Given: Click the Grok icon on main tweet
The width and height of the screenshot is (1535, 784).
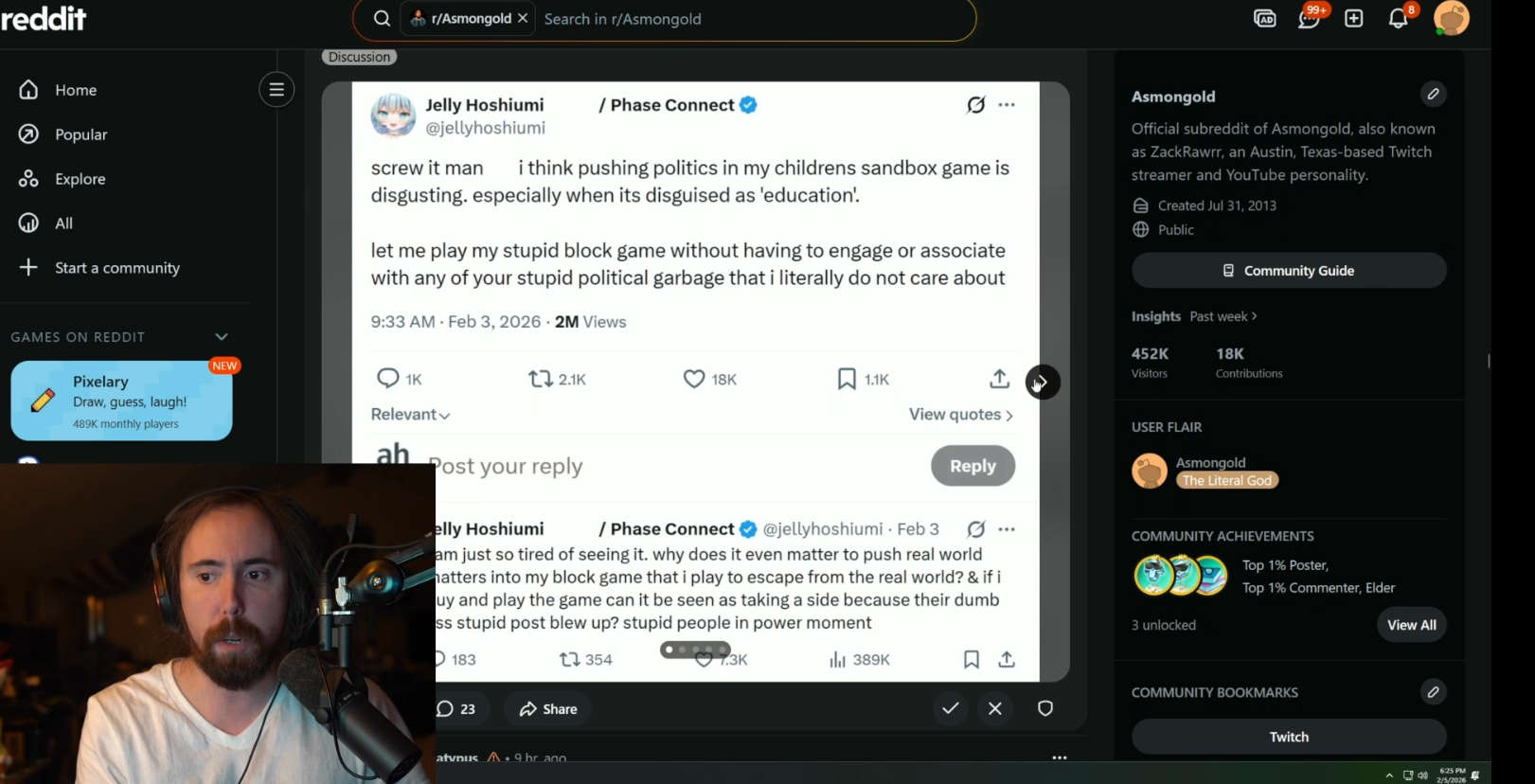Looking at the screenshot, I should click(x=975, y=105).
